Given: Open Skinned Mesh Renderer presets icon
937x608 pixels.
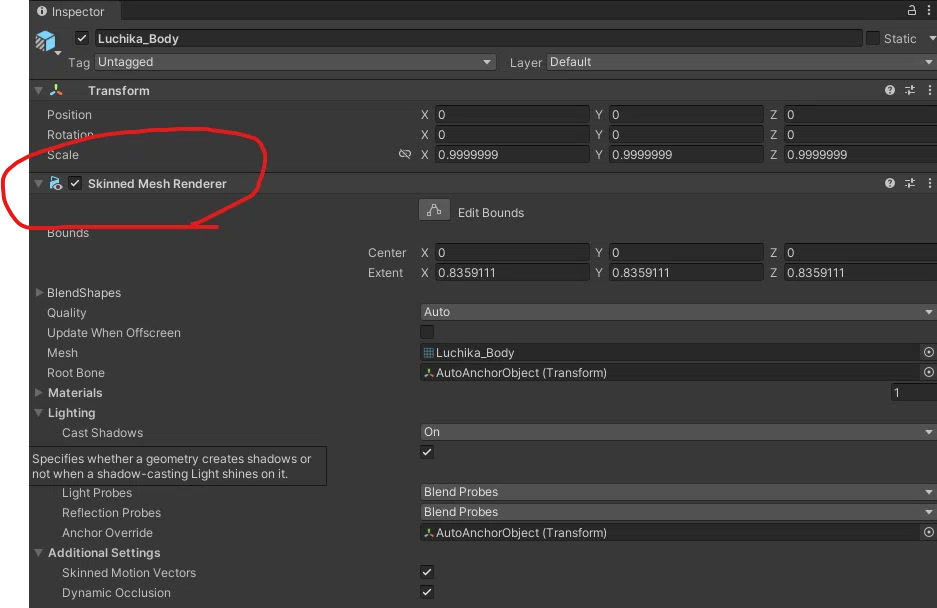Looking at the screenshot, I should pos(910,183).
